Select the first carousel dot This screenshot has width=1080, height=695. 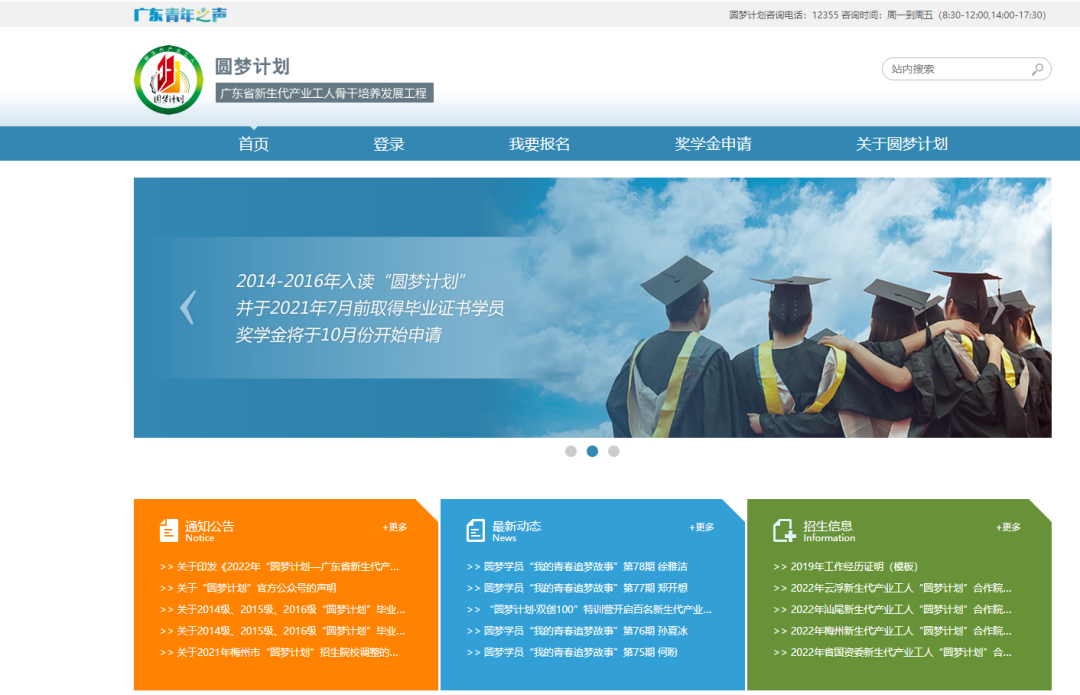tap(571, 451)
